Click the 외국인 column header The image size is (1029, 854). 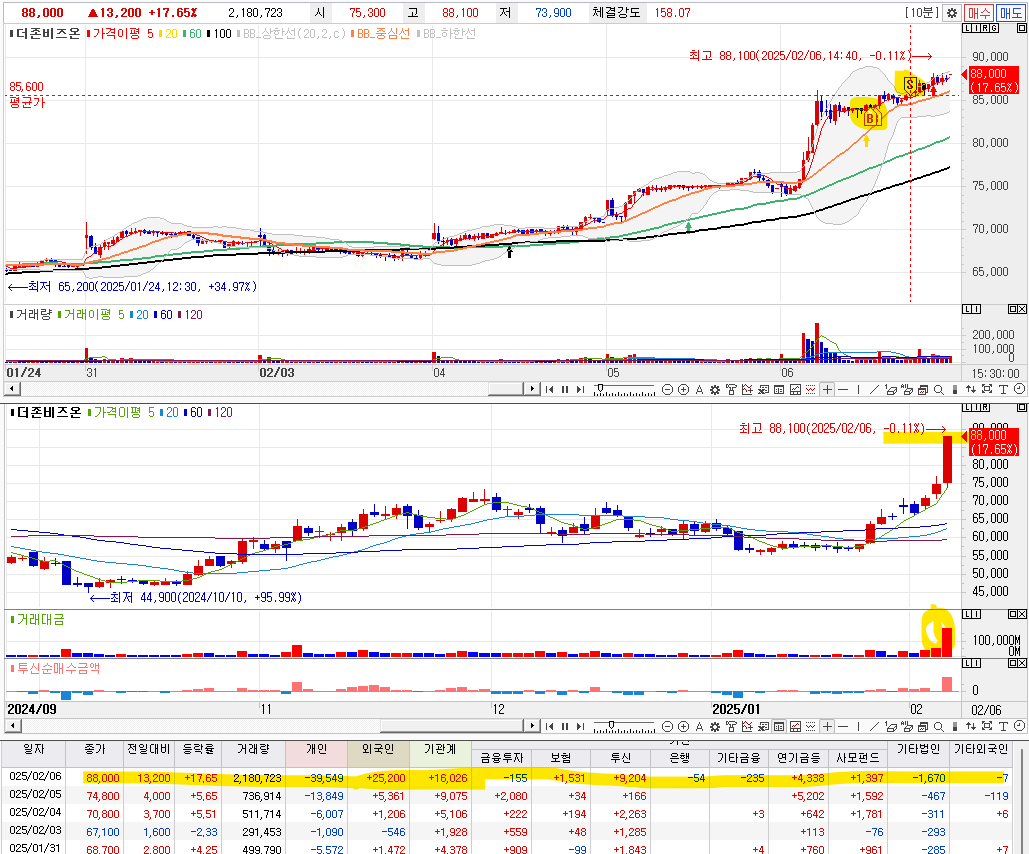click(x=378, y=749)
